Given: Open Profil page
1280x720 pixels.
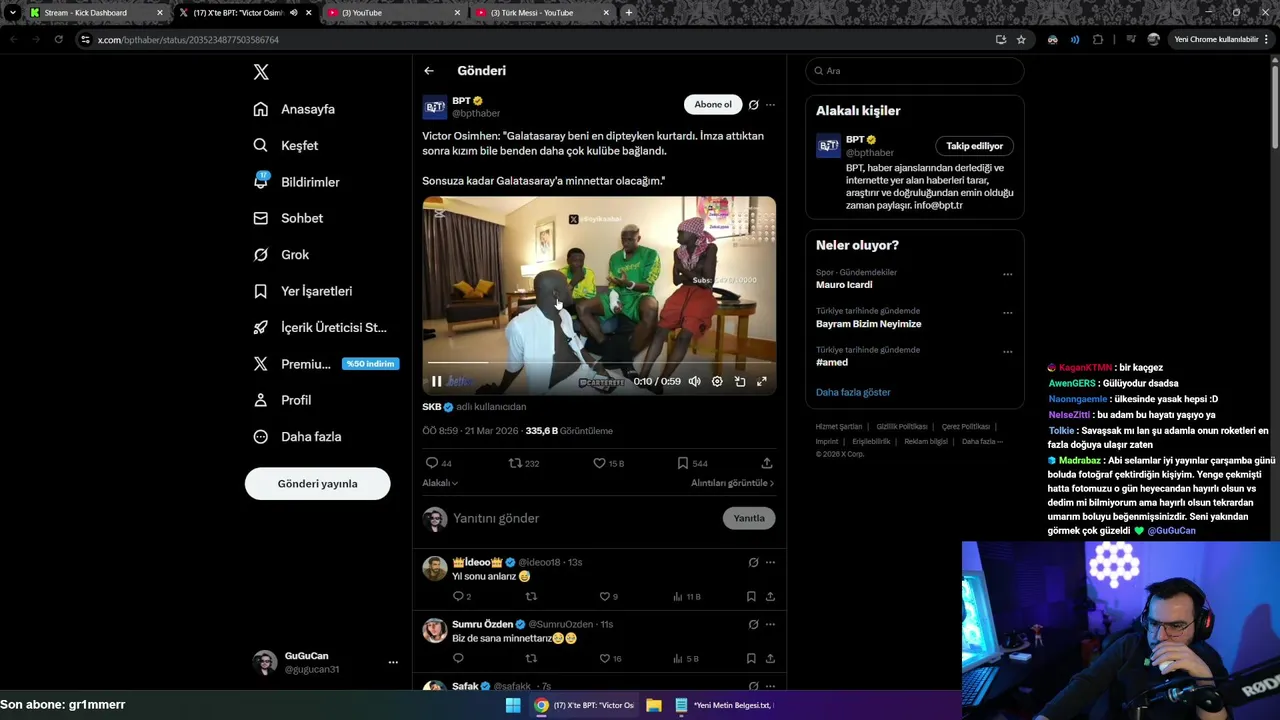Looking at the screenshot, I should coord(282,400).
